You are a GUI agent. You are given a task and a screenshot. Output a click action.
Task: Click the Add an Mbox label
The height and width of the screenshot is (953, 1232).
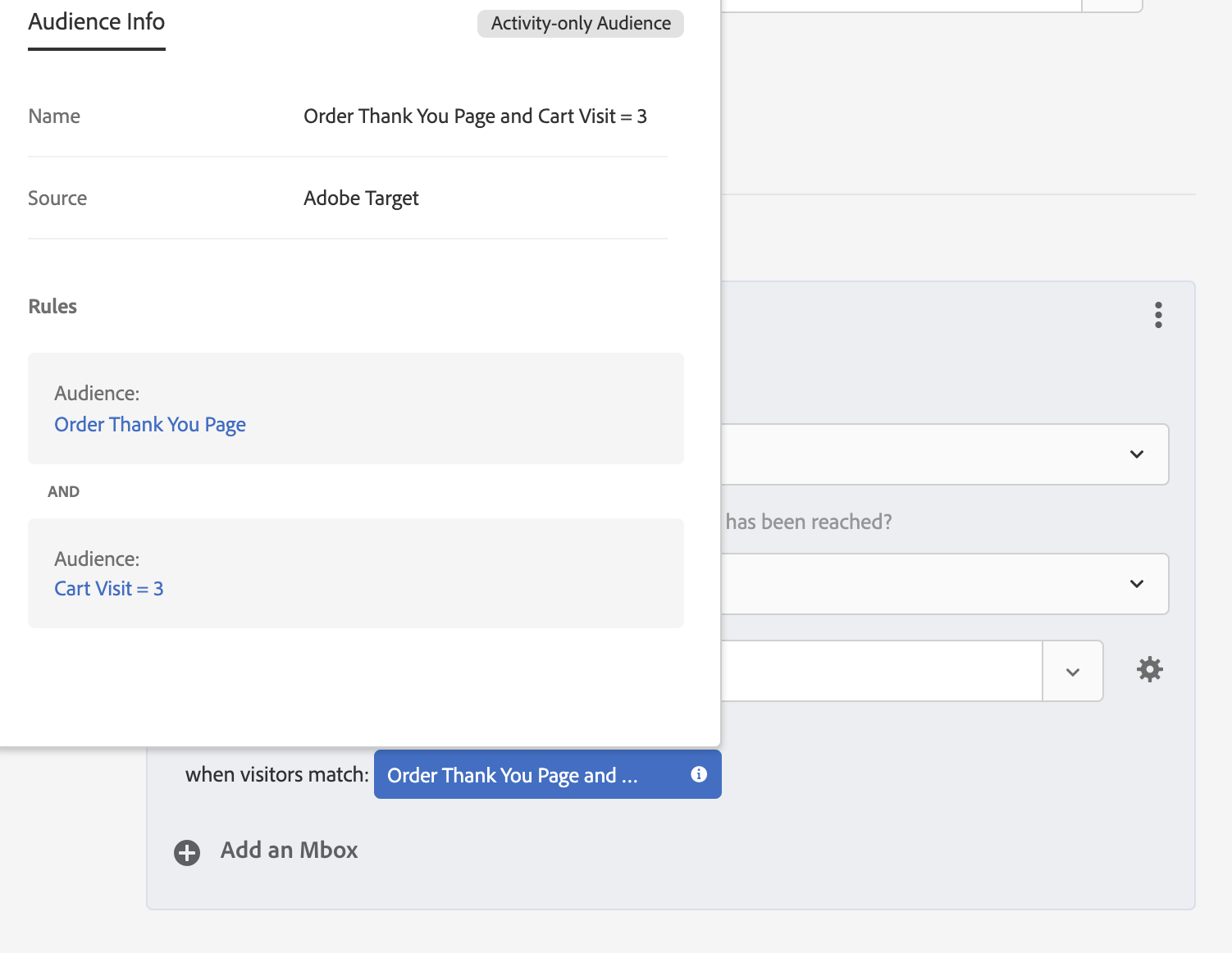(x=290, y=850)
